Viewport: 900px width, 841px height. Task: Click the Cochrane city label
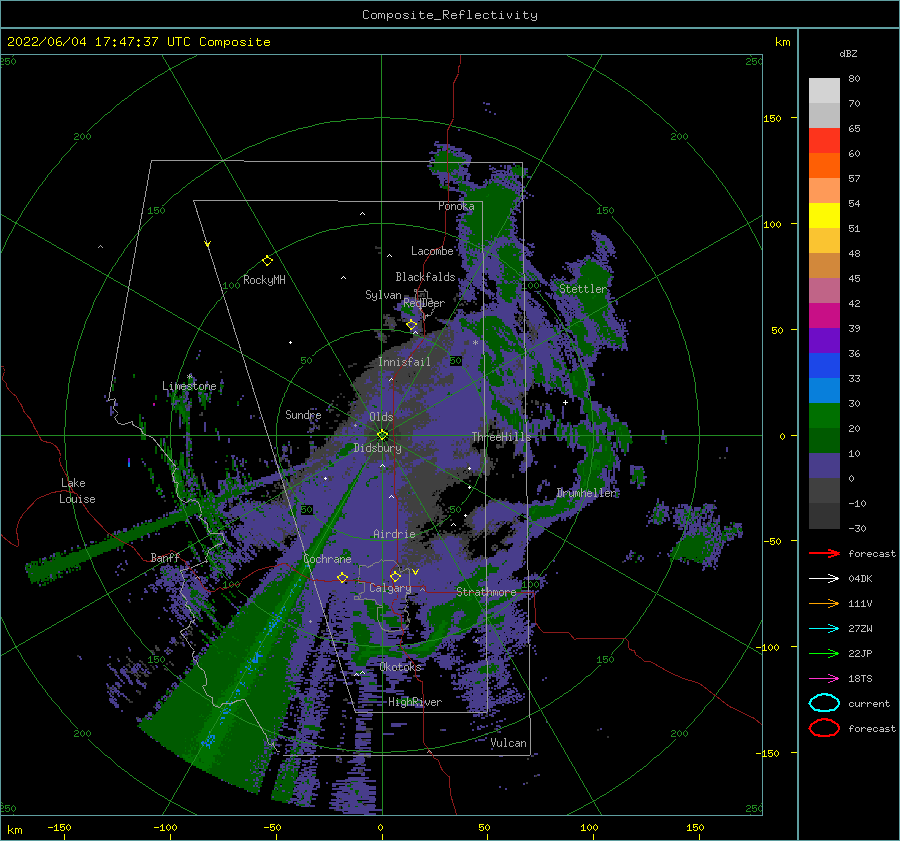point(327,559)
